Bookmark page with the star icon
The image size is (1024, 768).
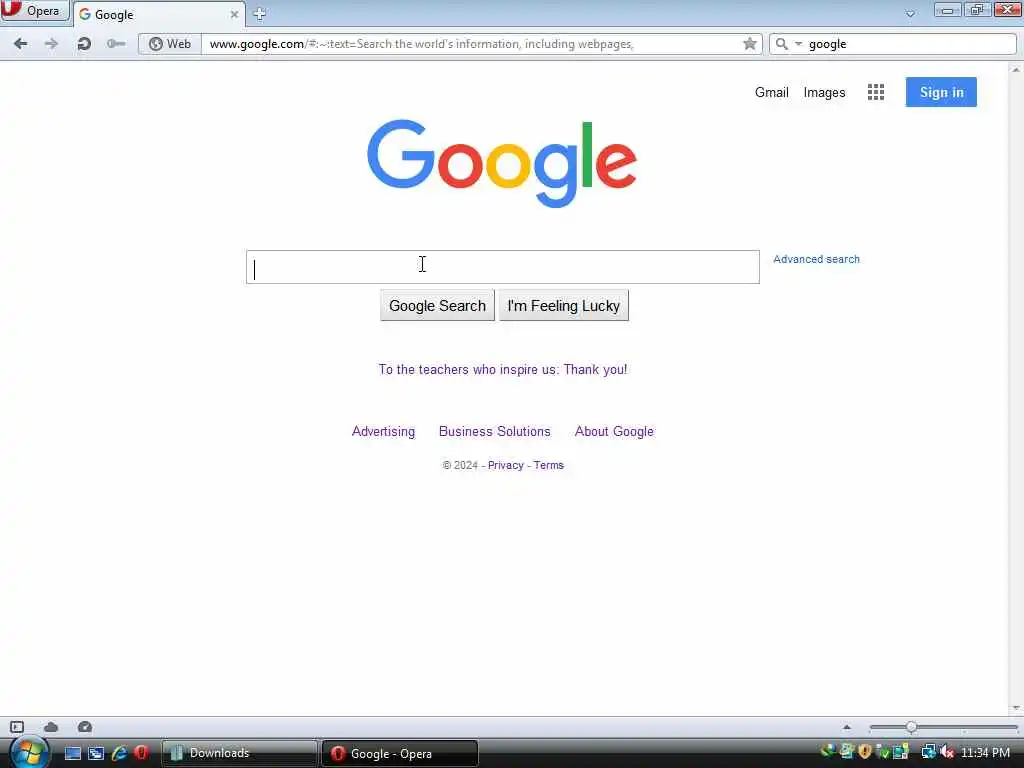(750, 44)
